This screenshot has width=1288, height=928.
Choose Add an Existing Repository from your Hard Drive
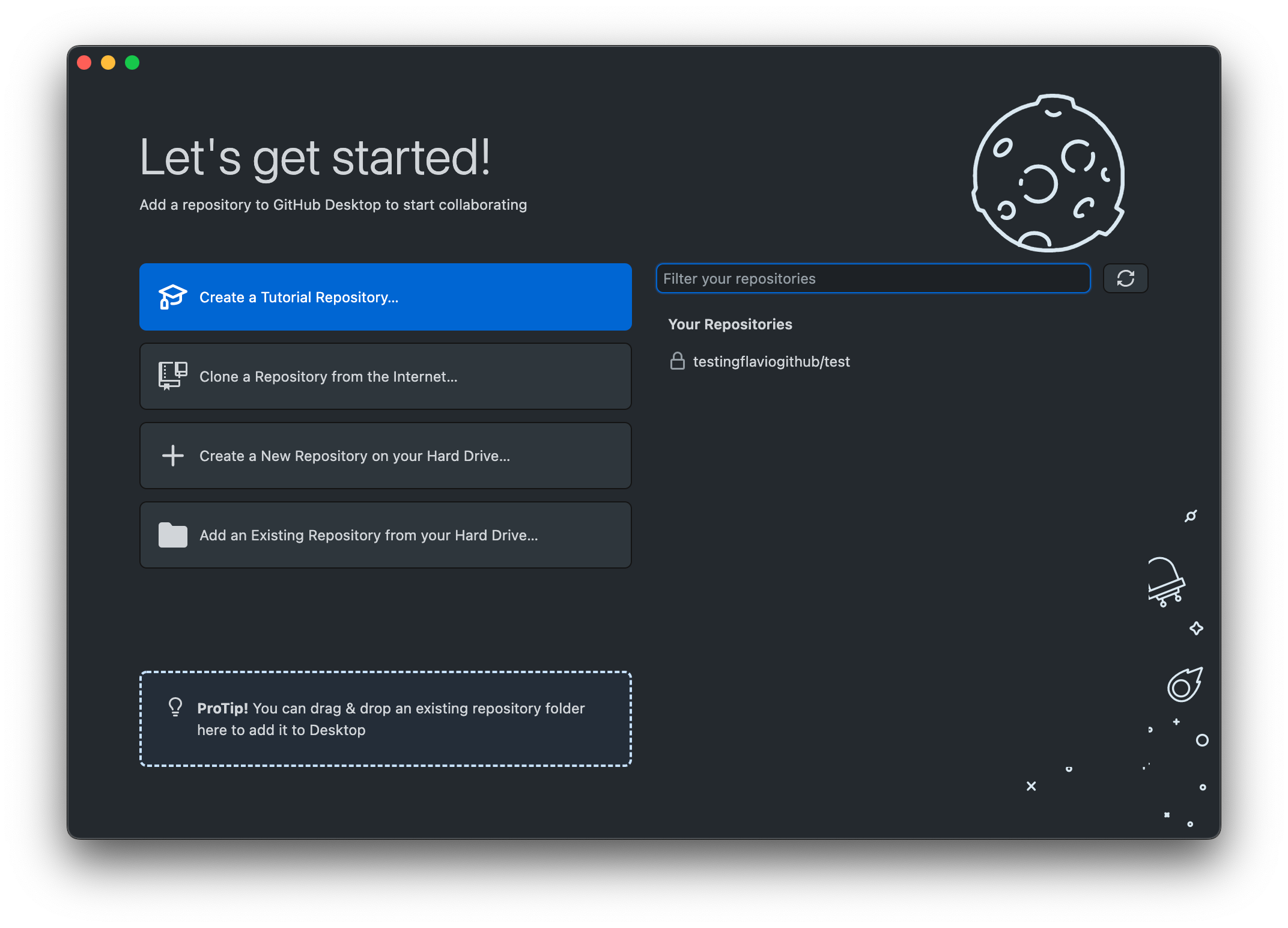385,535
